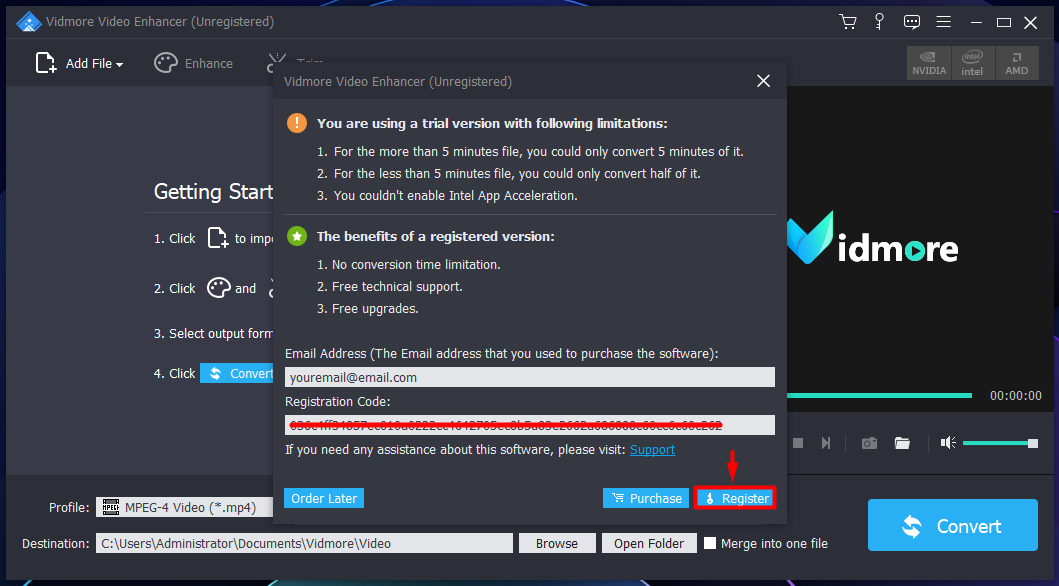1059x586 pixels.
Task: Mute audio with the speaker icon
Action: coord(948,443)
